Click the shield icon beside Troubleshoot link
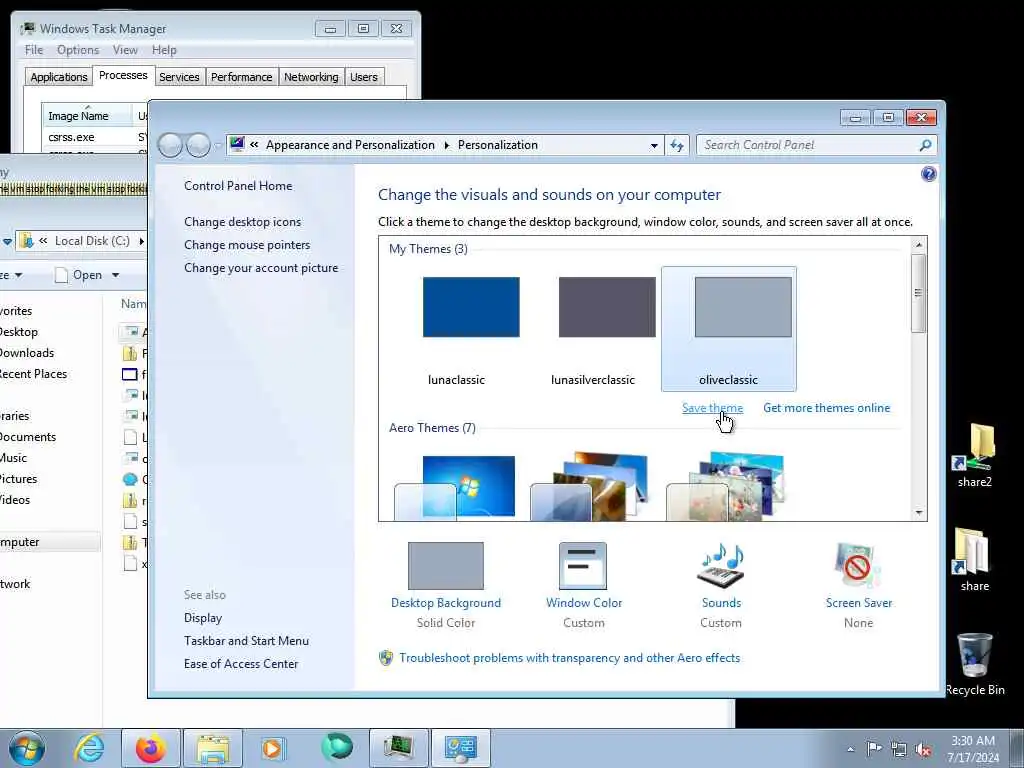 tap(386, 658)
